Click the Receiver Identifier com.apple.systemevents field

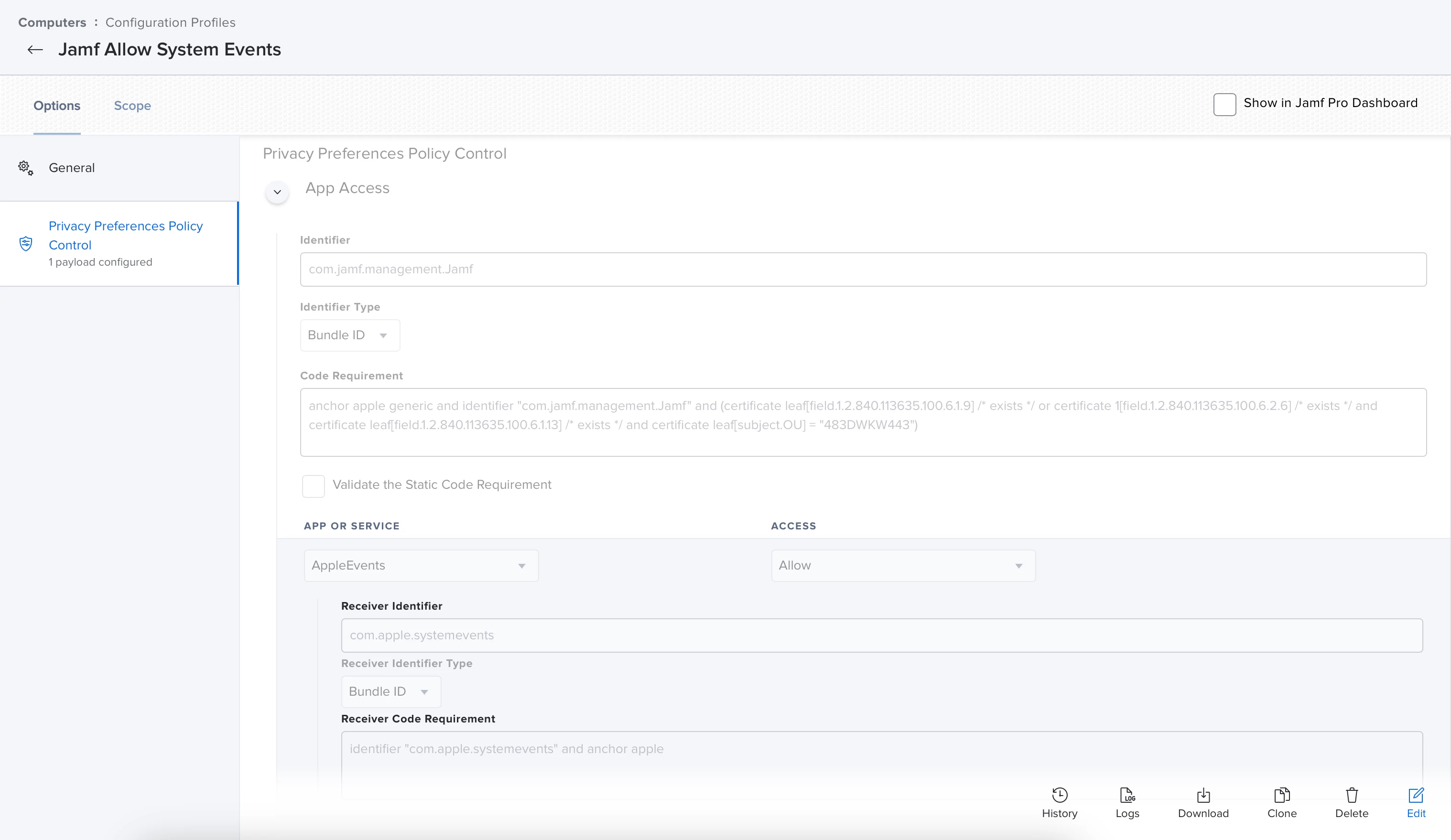[x=881, y=635]
